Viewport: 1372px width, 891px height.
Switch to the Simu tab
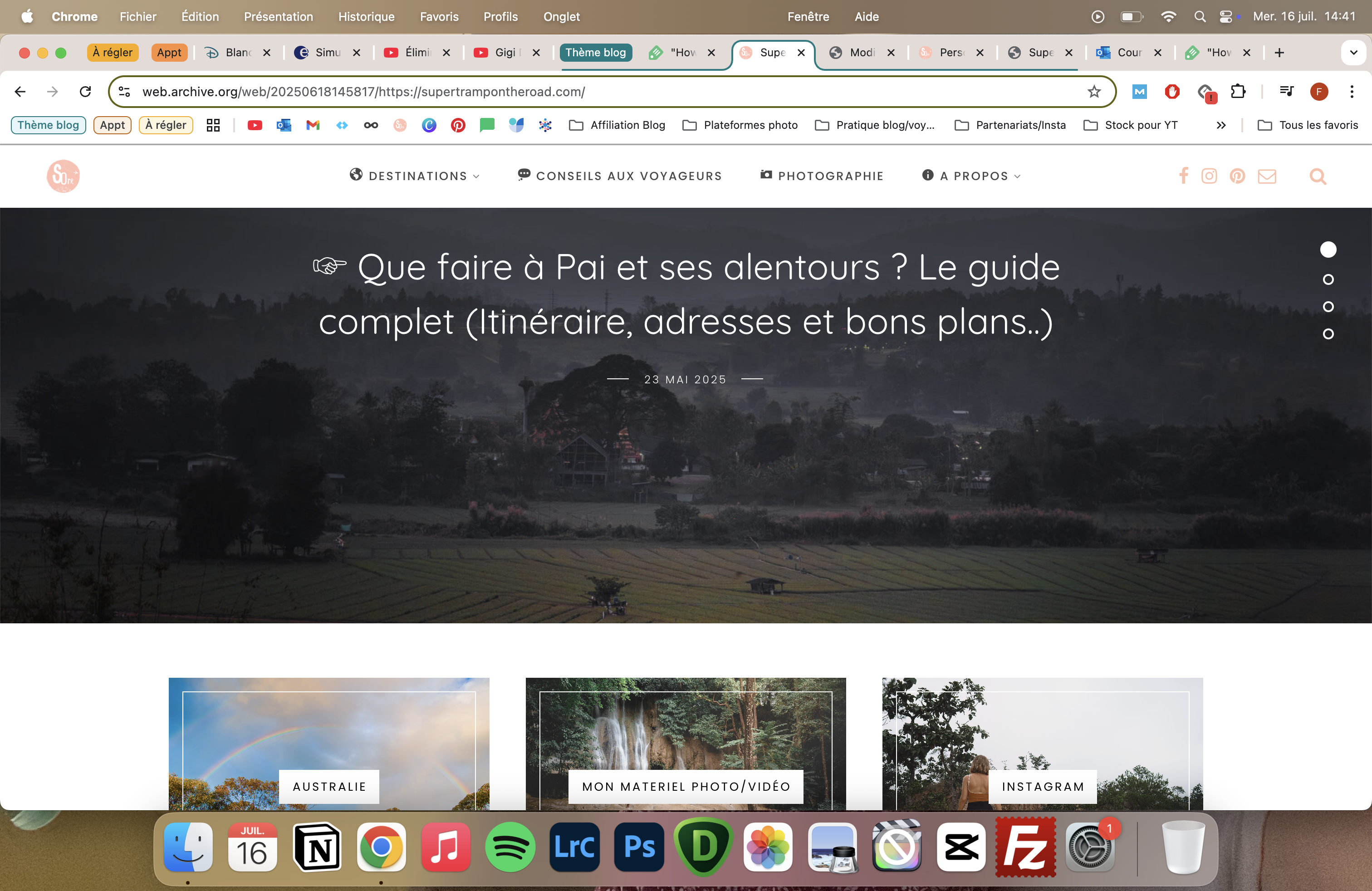click(327, 53)
